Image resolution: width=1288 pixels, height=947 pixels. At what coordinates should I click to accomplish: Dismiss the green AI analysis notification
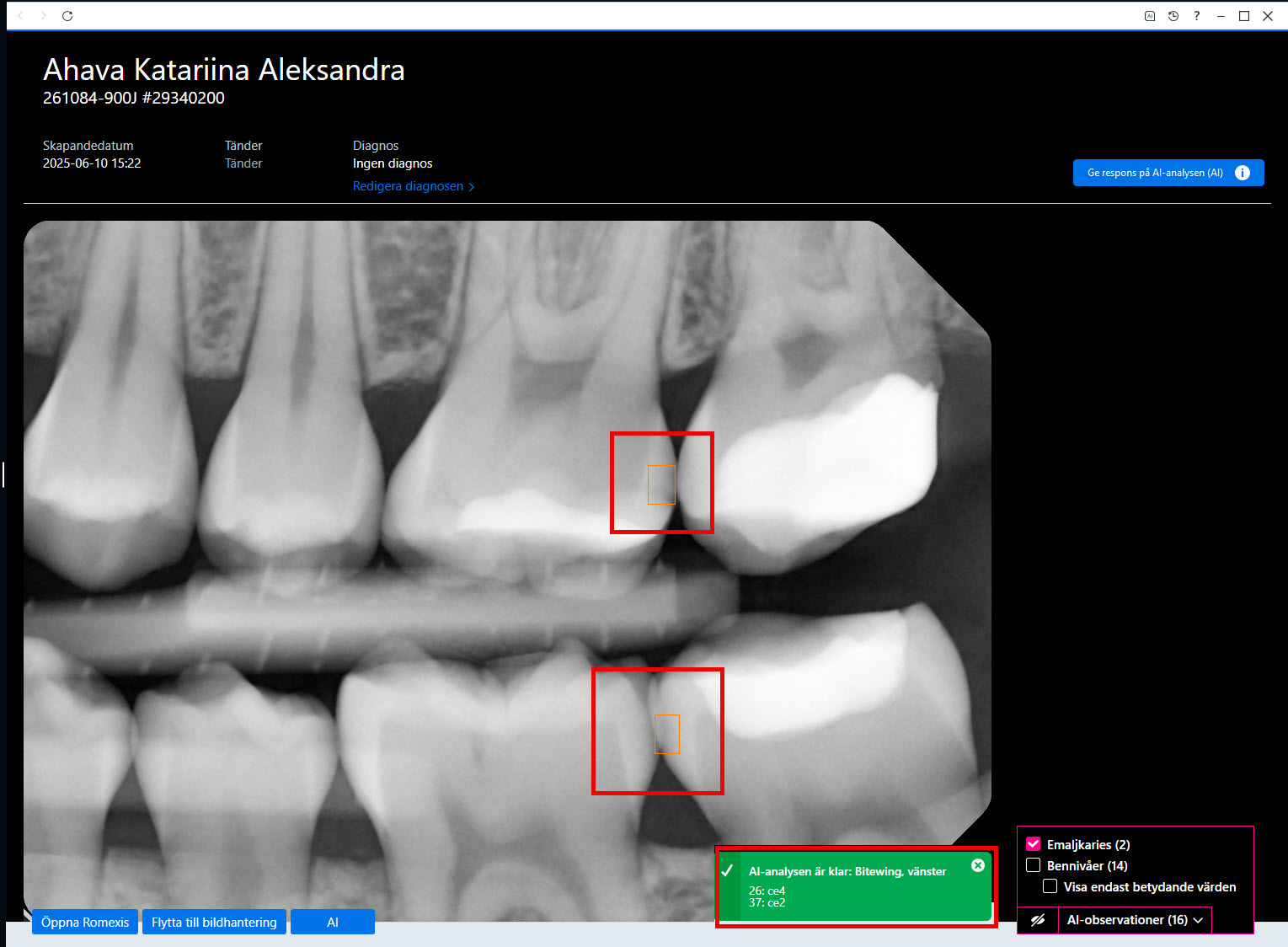(x=978, y=865)
